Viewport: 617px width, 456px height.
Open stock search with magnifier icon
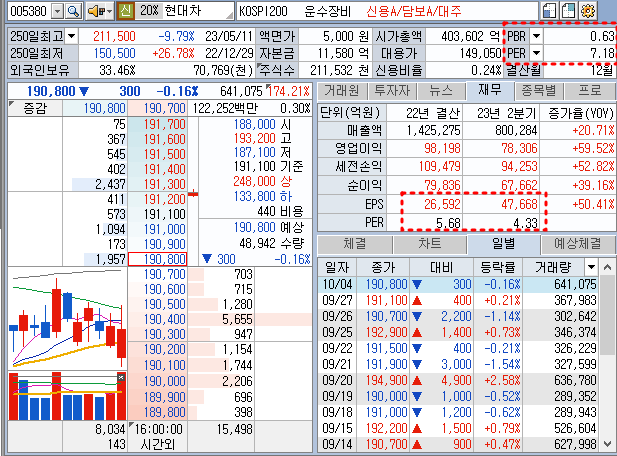74,11
